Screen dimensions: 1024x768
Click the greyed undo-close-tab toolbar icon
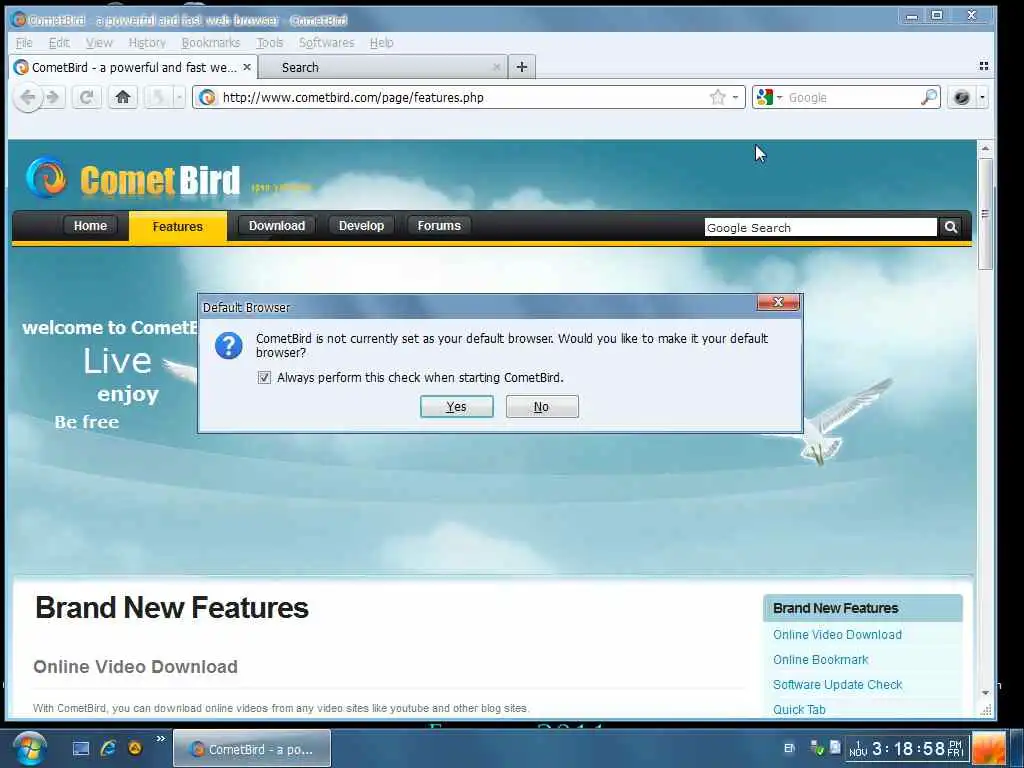click(x=157, y=98)
